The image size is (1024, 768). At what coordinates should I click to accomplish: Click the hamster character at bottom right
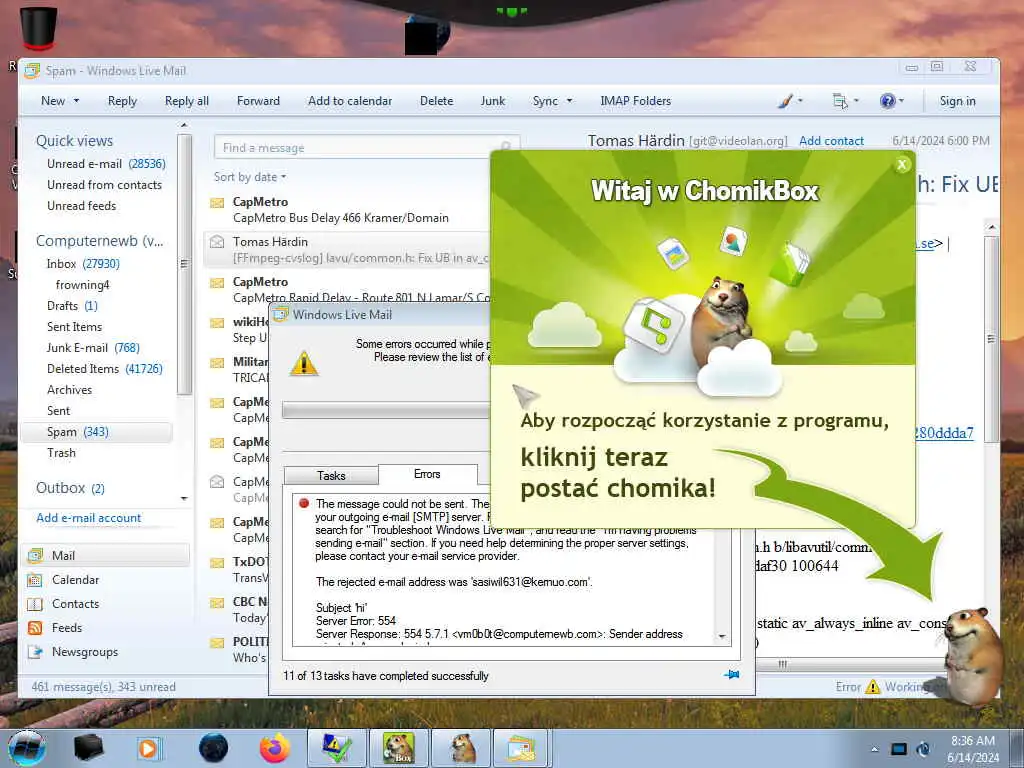click(x=972, y=656)
